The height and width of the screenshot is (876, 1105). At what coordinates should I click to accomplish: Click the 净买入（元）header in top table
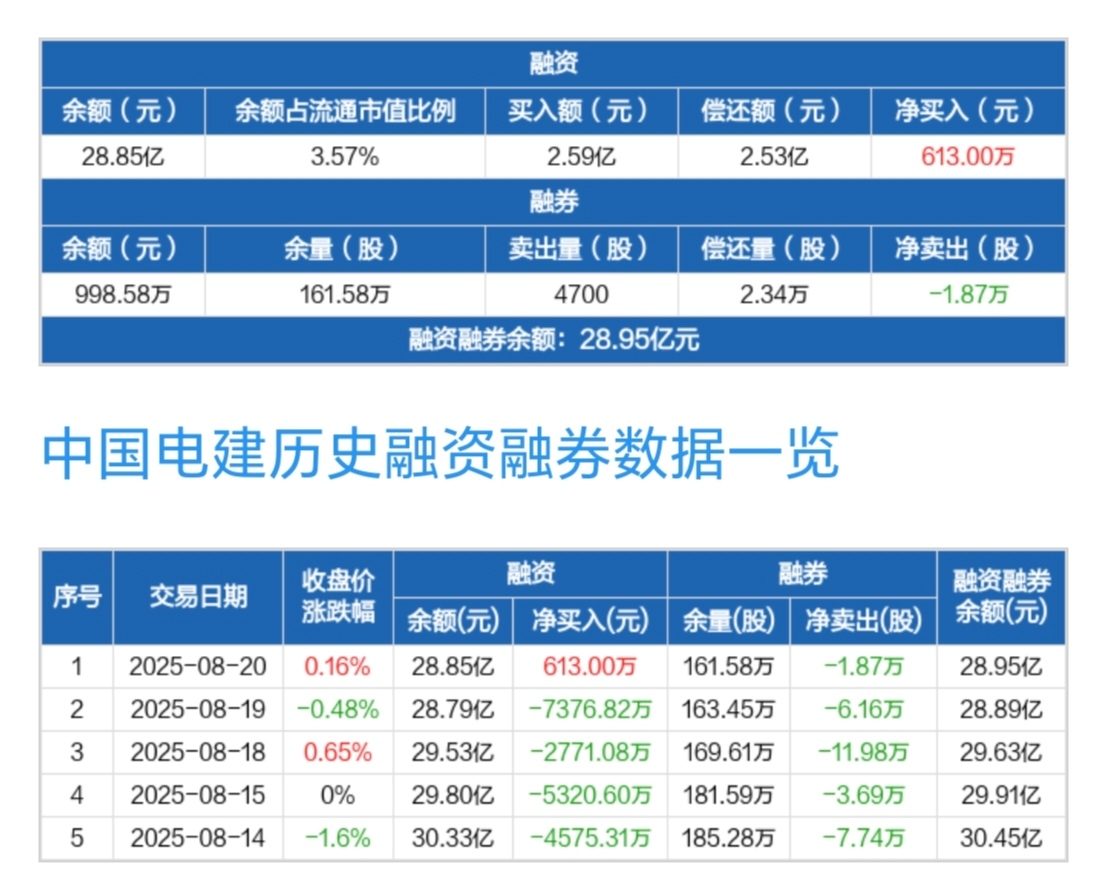point(968,111)
